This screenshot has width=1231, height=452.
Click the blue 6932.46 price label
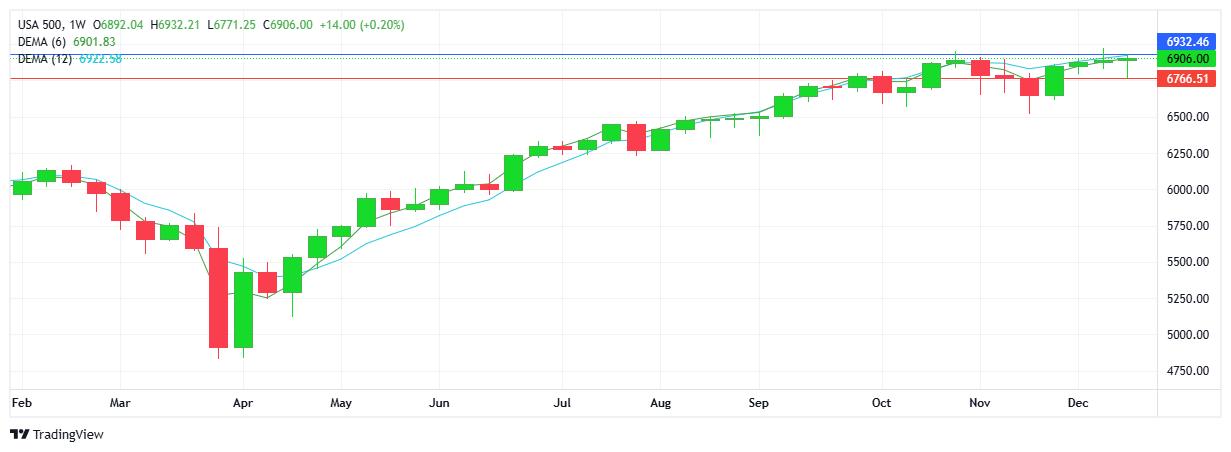click(x=1187, y=42)
